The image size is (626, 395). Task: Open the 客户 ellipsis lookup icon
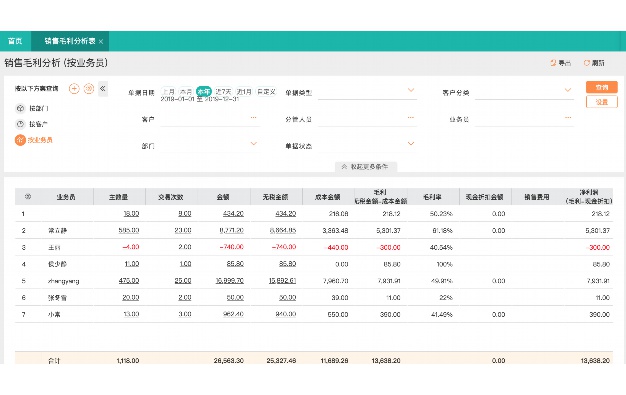tap(254, 118)
